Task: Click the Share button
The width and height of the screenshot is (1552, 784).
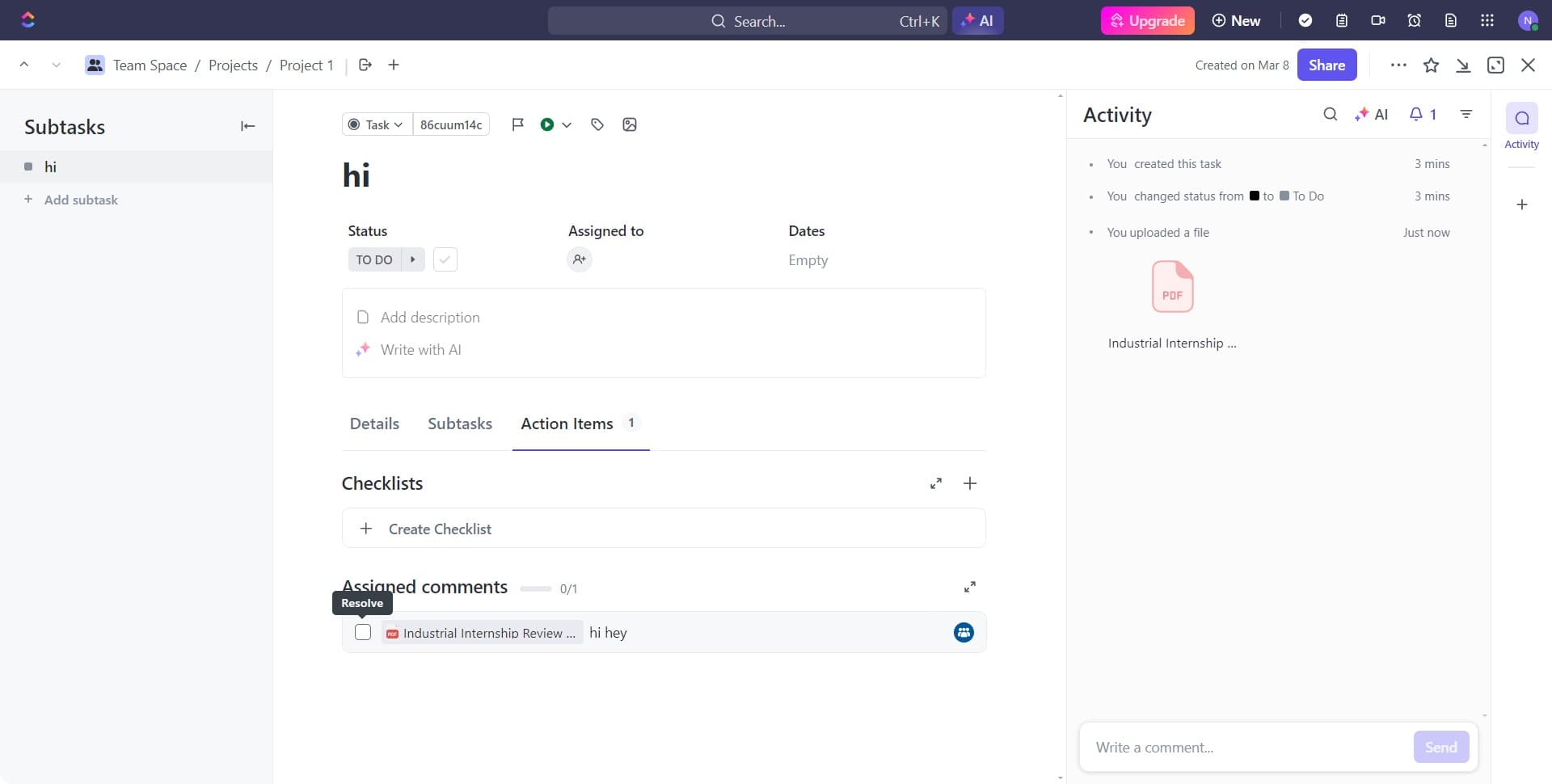Action: [x=1326, y=65]
